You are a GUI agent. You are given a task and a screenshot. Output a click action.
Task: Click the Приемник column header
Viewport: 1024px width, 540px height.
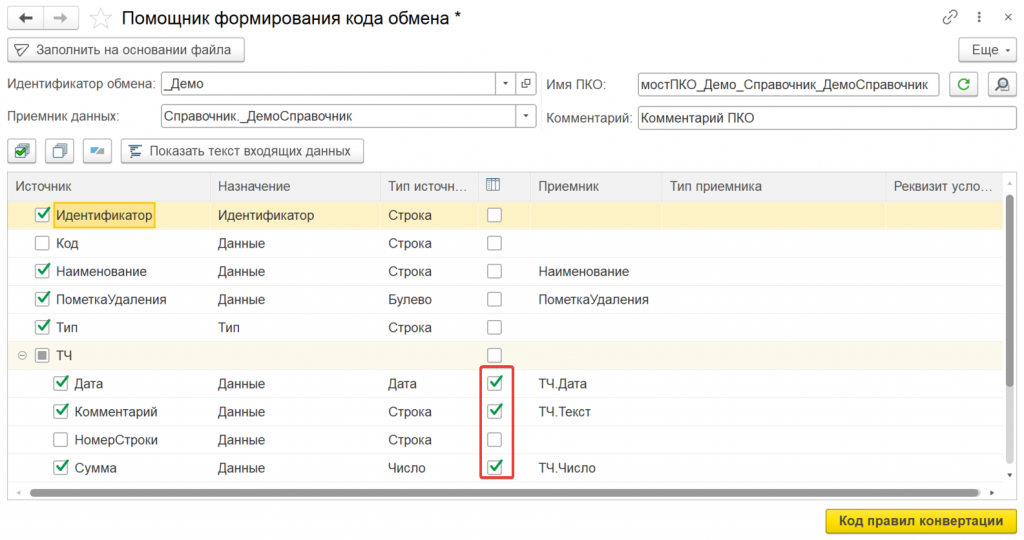tap(596, 186)
